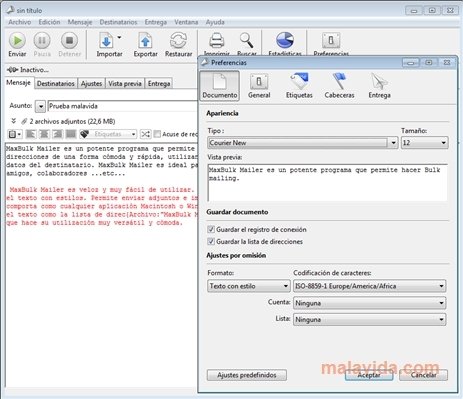
Task: Expand the attachments double-chevron
Action: tap(14, 121)
